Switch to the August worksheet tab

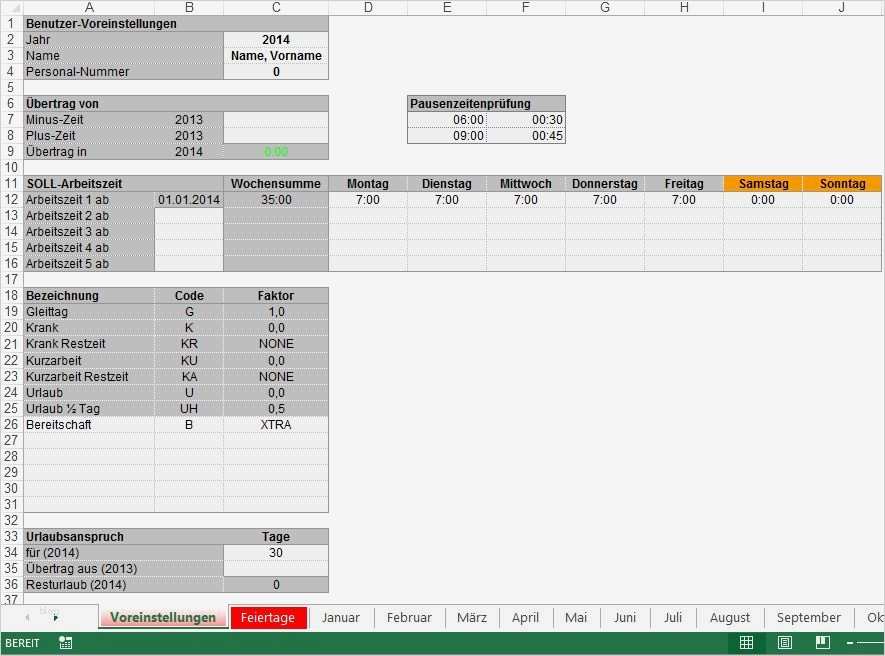729,617
